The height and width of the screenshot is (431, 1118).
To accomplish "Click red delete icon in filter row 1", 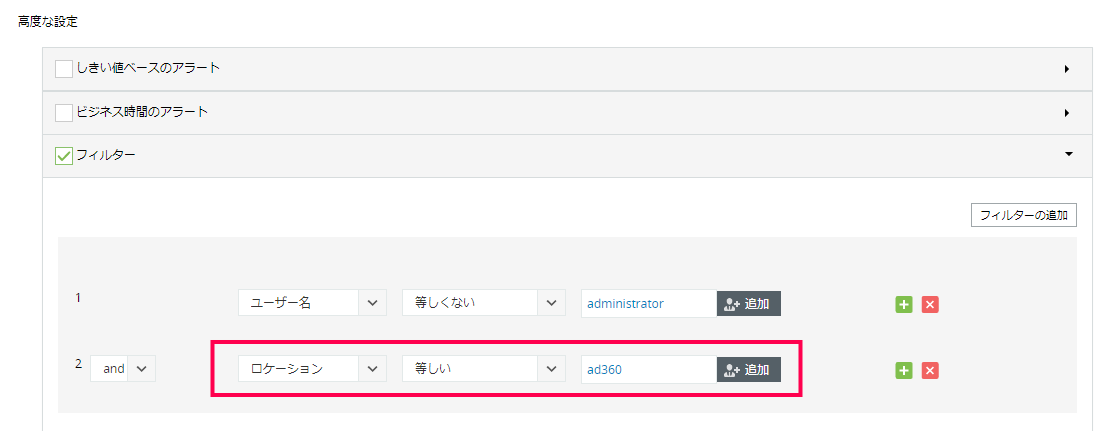I will point(929,304).
